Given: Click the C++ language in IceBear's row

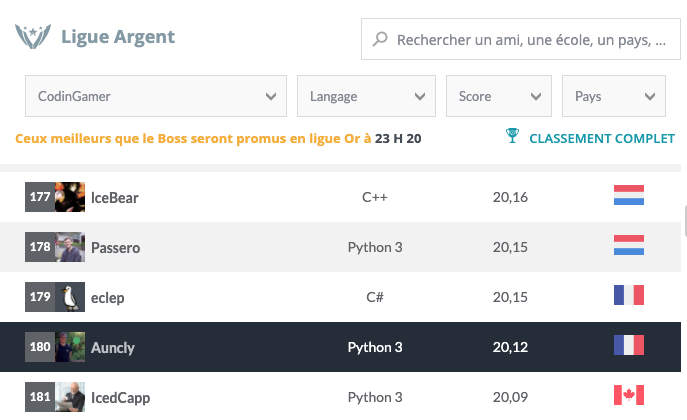Looking at the screenshot, I should (375, 197).
